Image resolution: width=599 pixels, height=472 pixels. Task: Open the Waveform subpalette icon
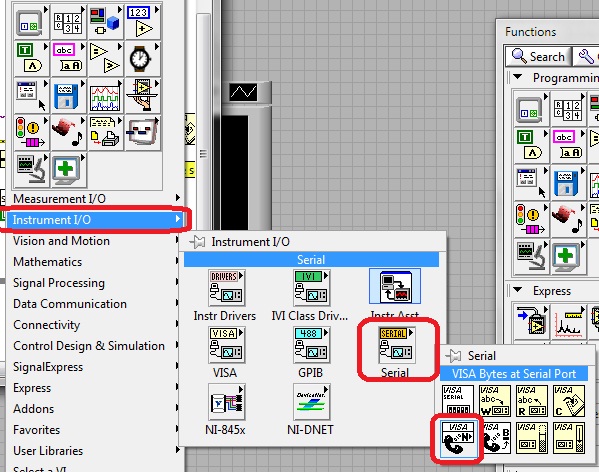point(105,95)
